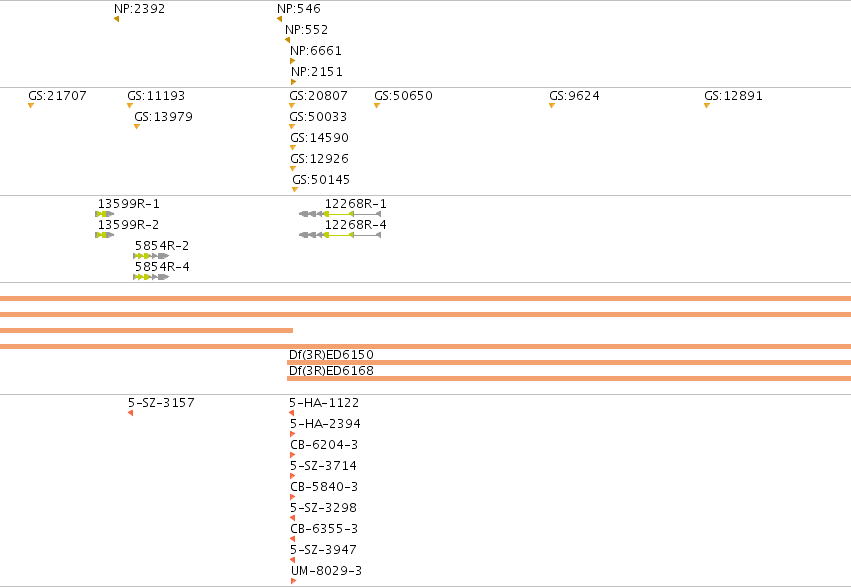Select the GS:21707 insertion label
The height and width of the screenshot is (587, 851).
pyautogui.click(x=58, y=96)
